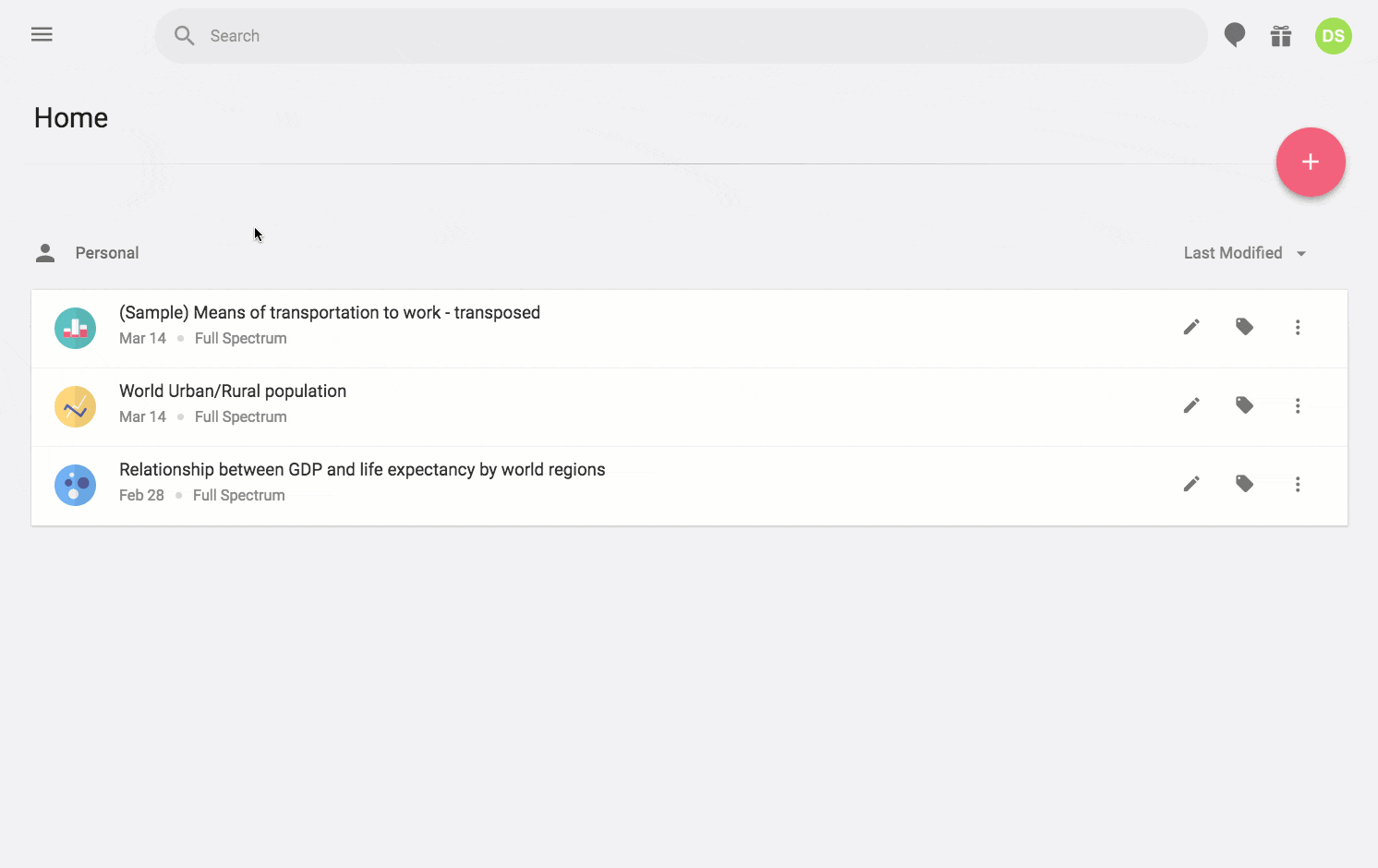Open more options for transportation sample
This screenshot has height=868, width=1378.
pyautogui.click(x=1298, y=327)
